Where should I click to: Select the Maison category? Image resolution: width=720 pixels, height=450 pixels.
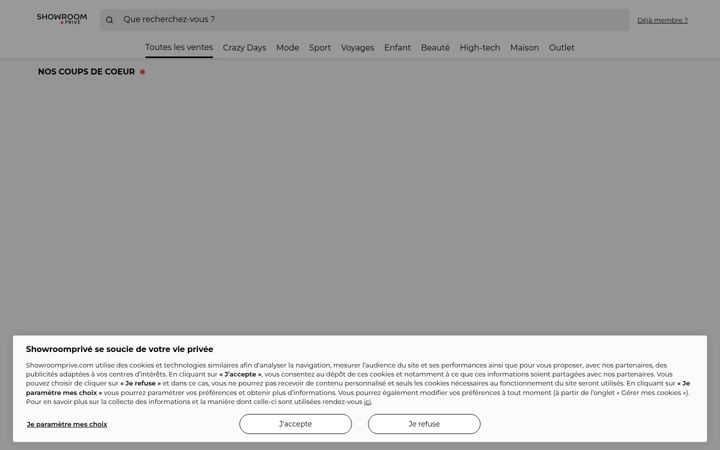tap(524, 48)
